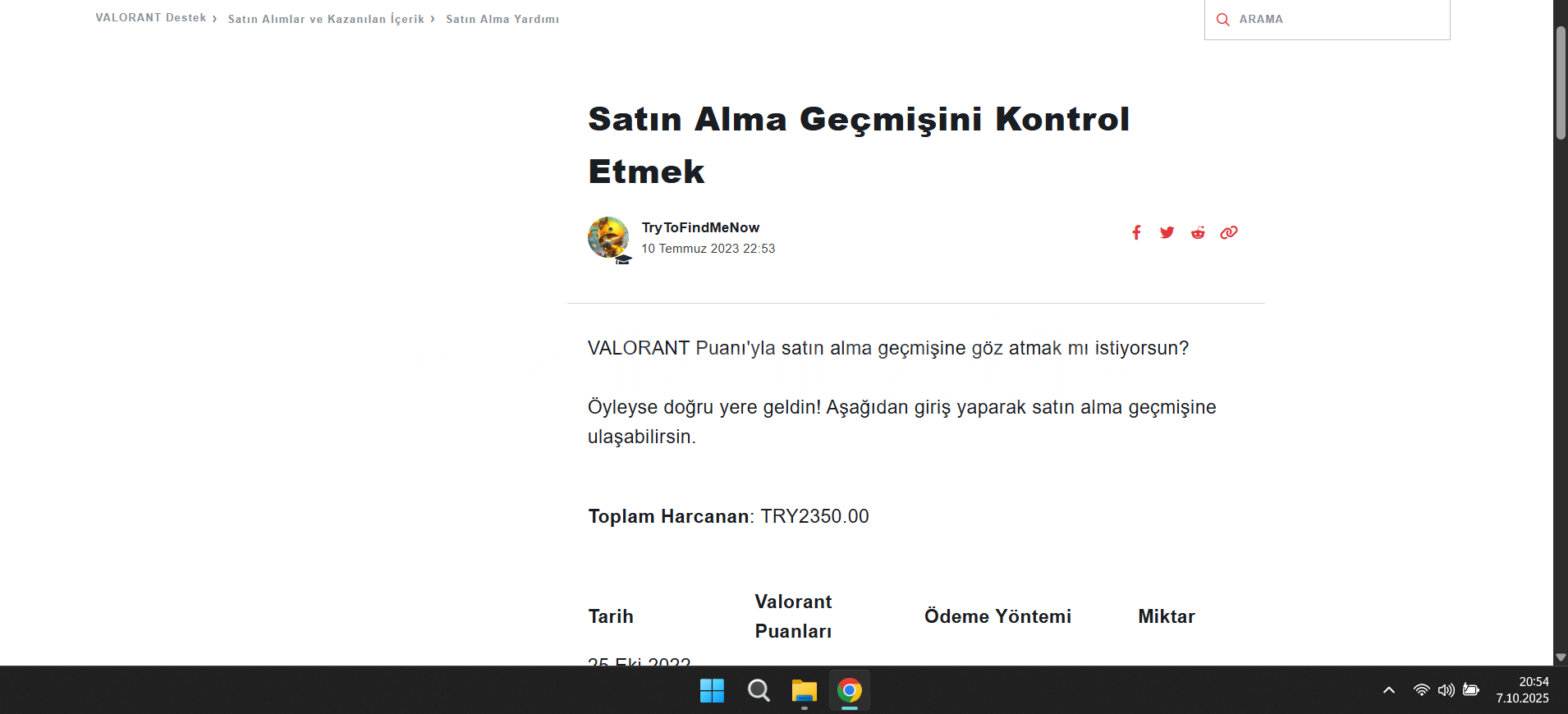Check battery status icon
The height and width of the screenshot is (714, 1568).
pos(1471,690)
